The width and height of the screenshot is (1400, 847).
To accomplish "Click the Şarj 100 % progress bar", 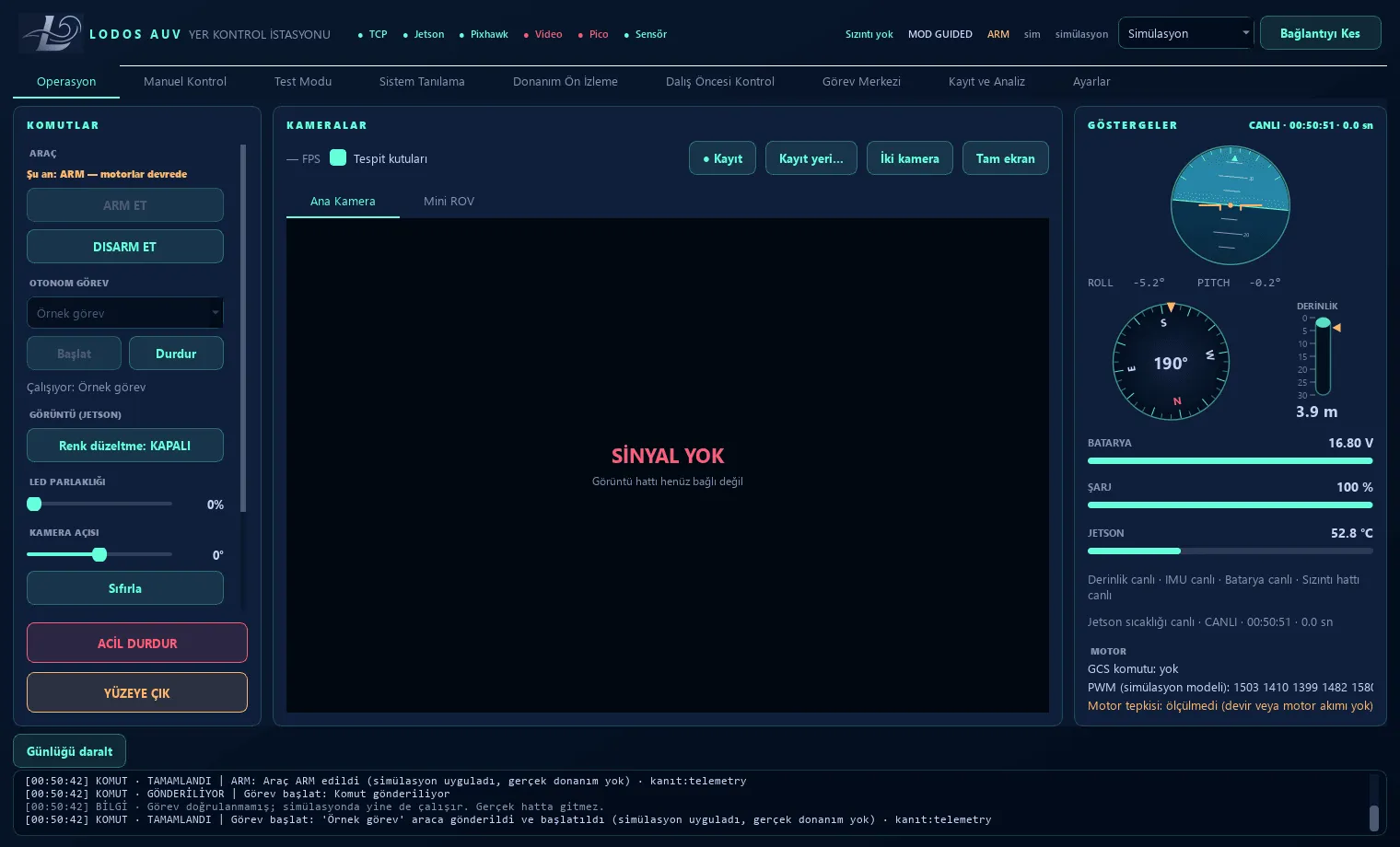I will pos(1231,505).
